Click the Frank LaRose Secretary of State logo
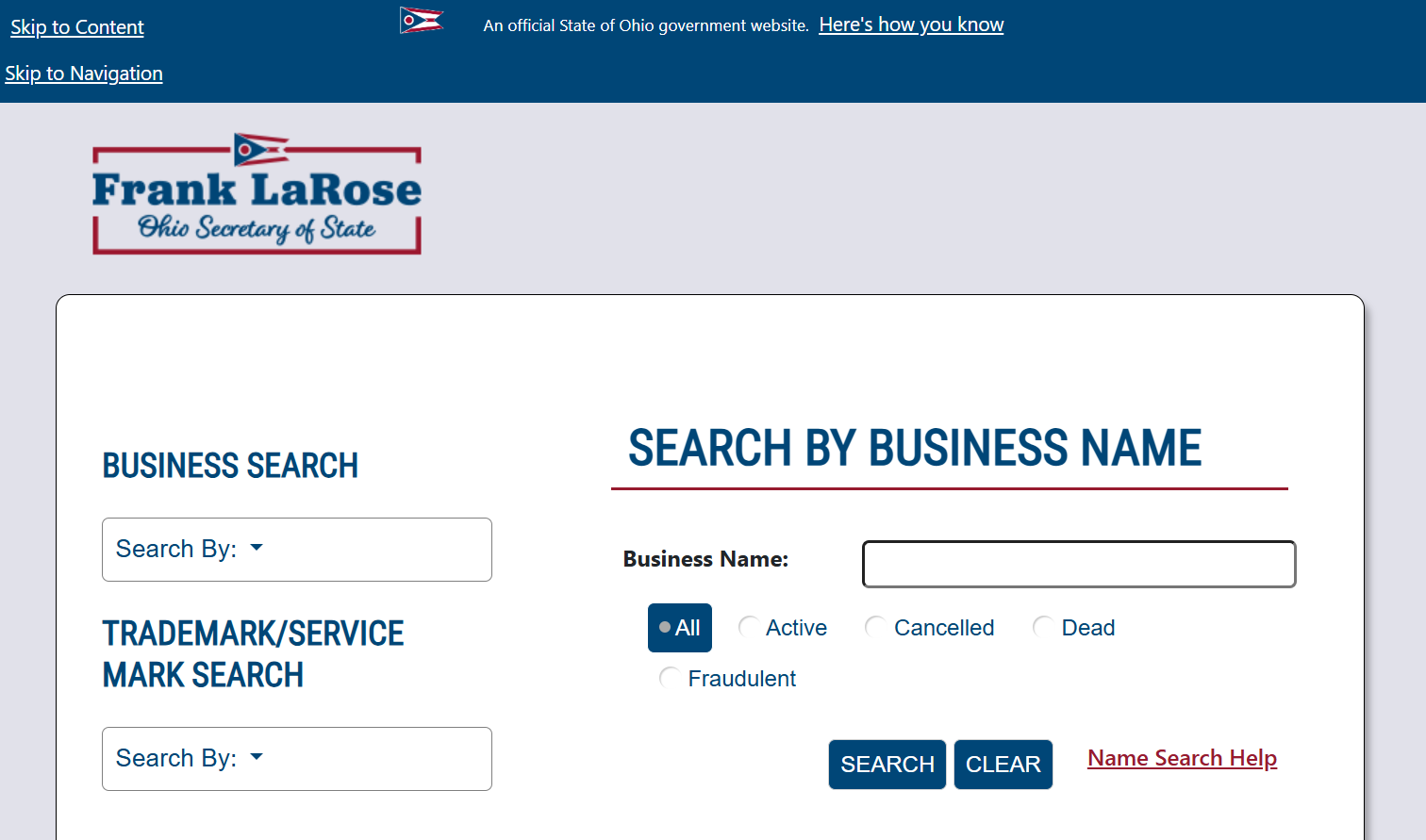 click(257, 192)
